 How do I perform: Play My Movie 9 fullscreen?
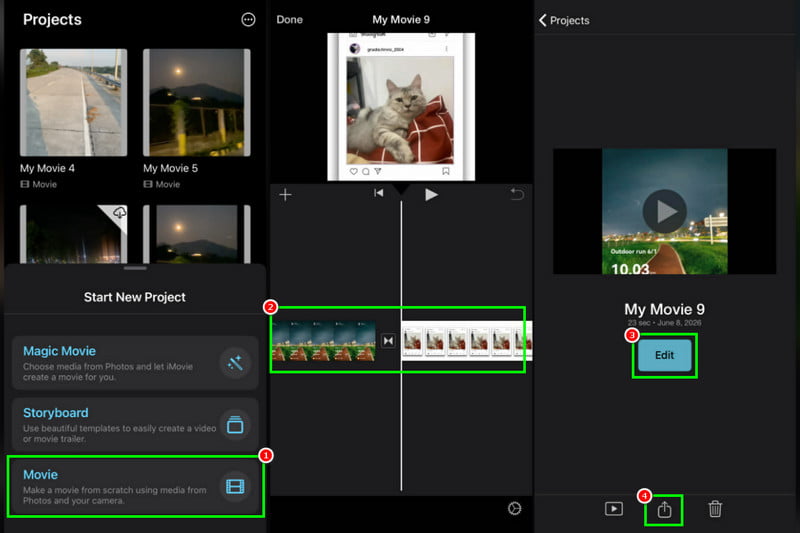tap(613, 509)
